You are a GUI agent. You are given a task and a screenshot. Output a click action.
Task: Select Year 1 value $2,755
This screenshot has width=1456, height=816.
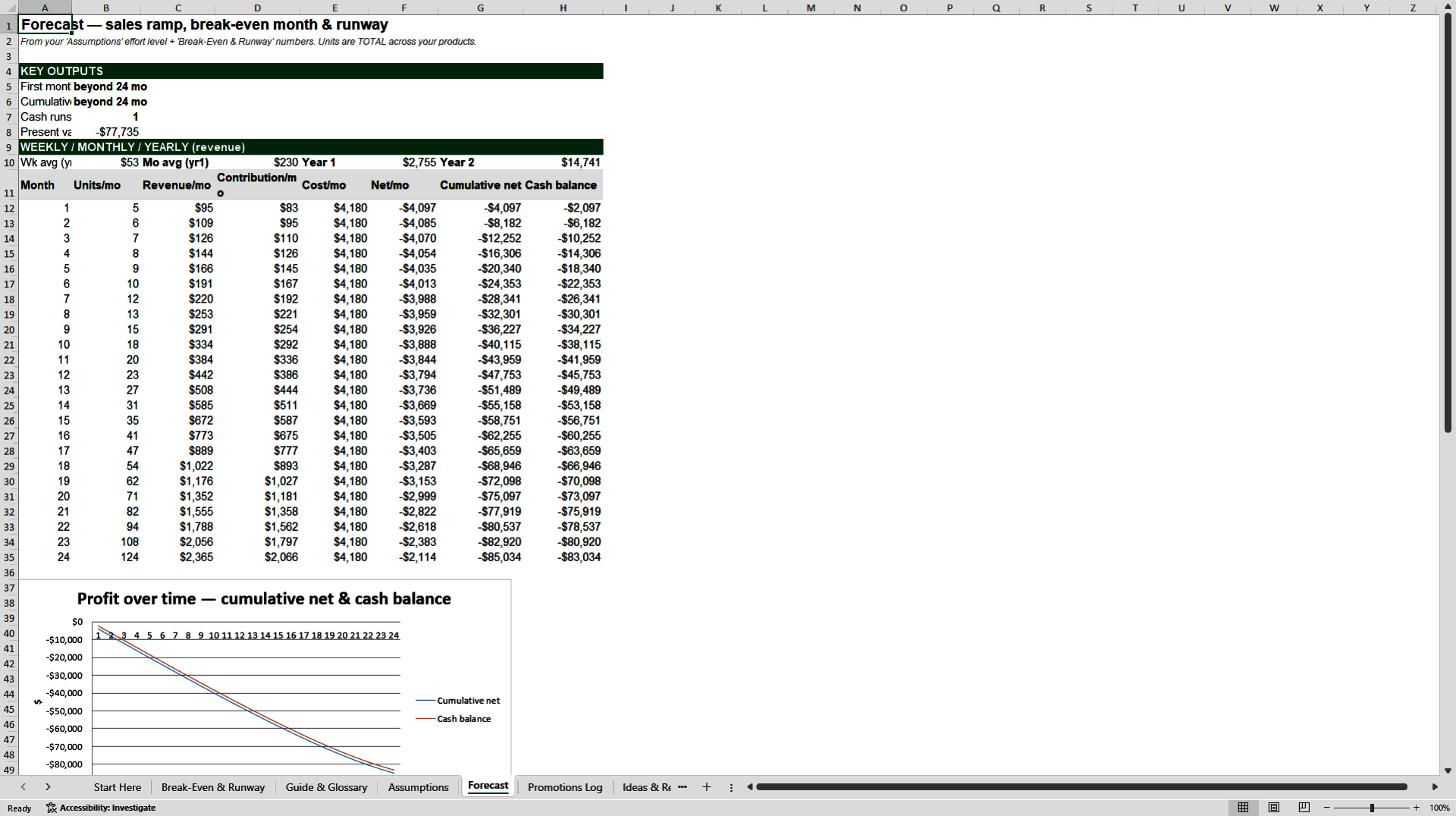403,162
